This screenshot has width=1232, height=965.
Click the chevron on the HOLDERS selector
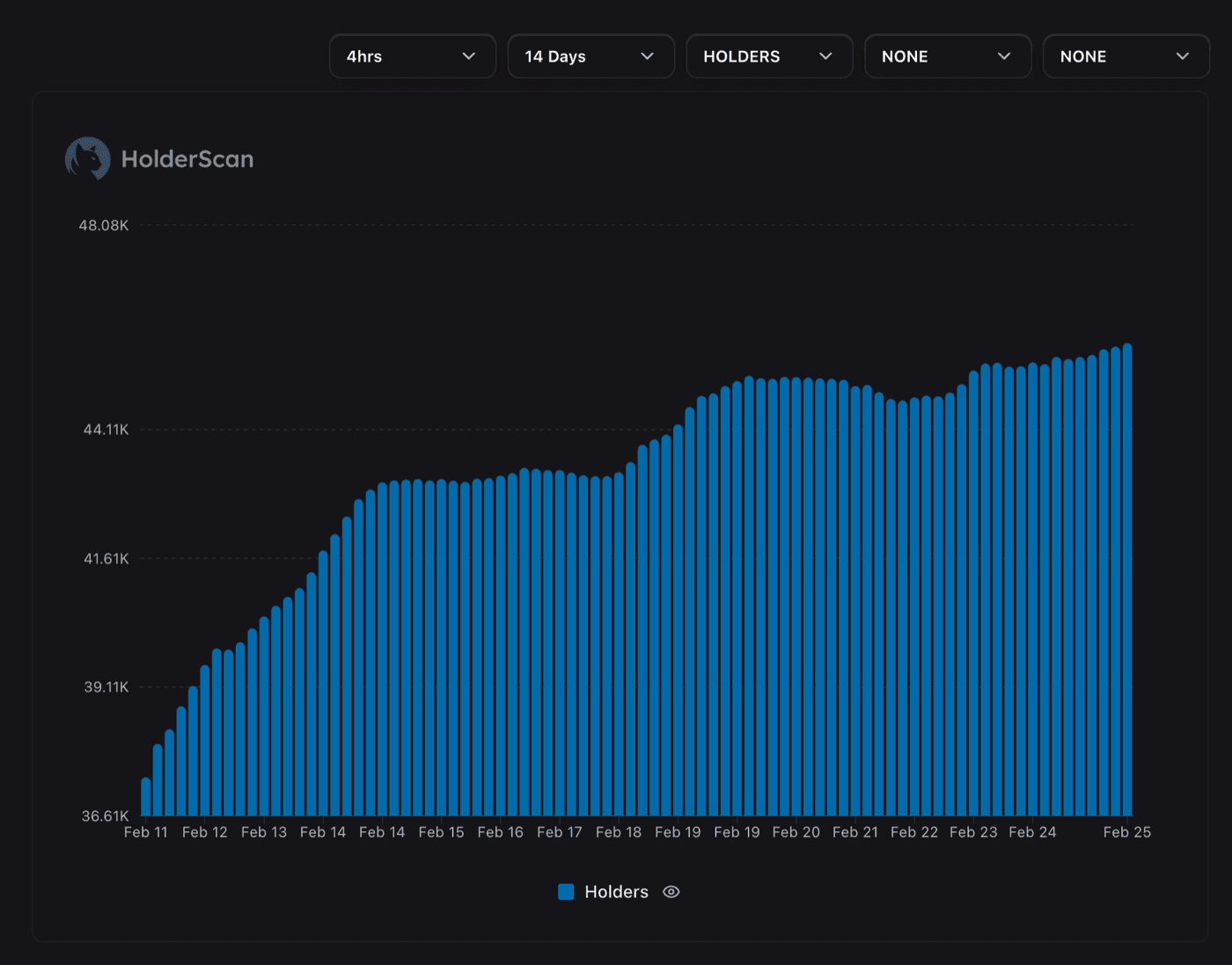click(x=825, y=55)
